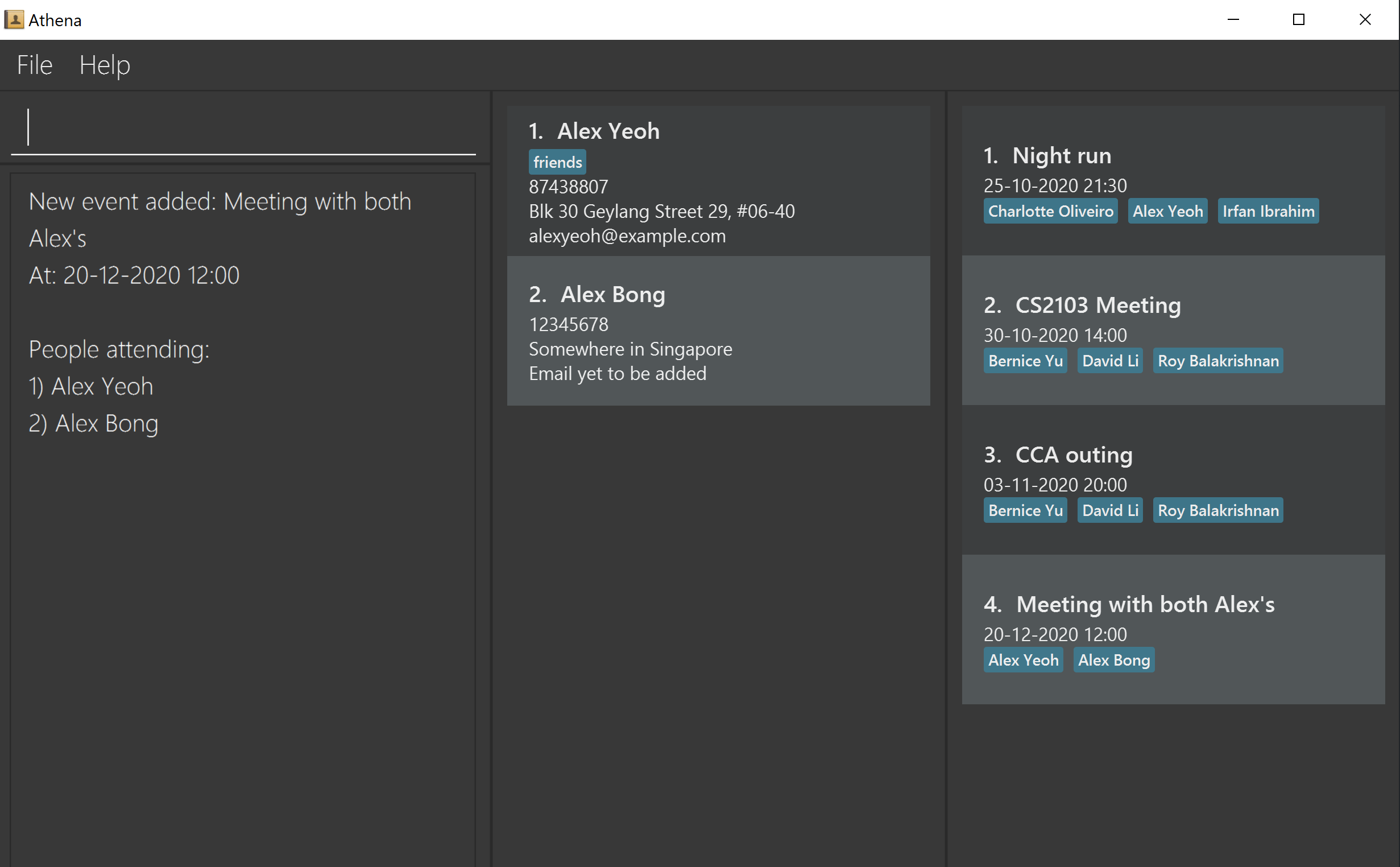Viewport: 1400px width, 867px height.
Task: Click Alex Yeoh tag in Night run event
Action: click(x=1167, y=211)
